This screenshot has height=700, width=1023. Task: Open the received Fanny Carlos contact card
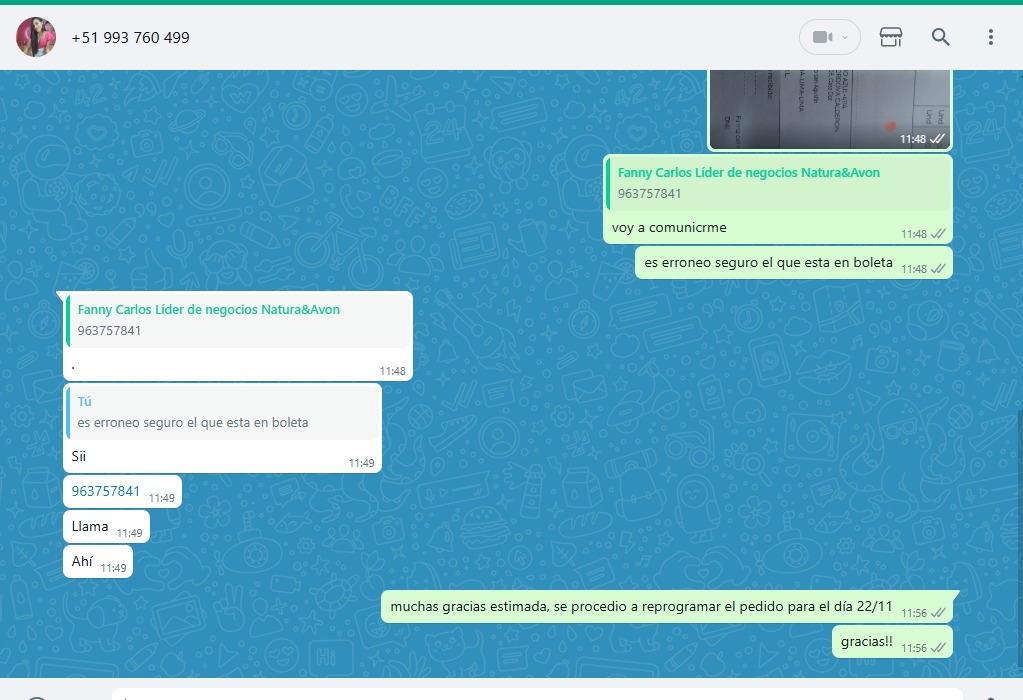[x=237, y=320]
